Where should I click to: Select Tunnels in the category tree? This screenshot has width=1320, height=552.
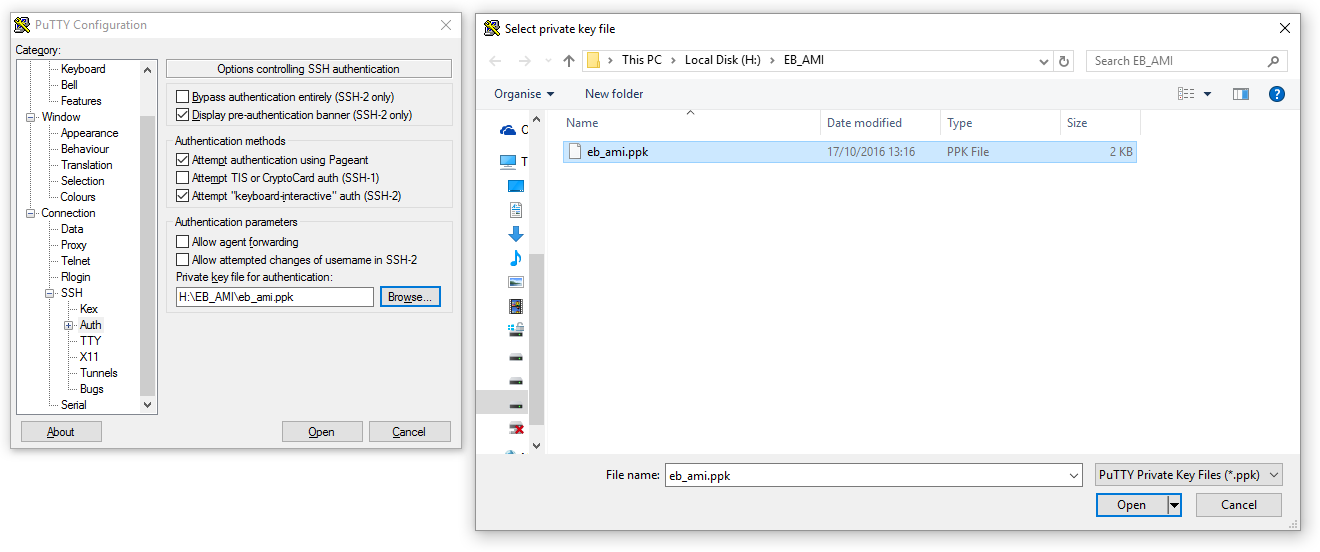99,373
